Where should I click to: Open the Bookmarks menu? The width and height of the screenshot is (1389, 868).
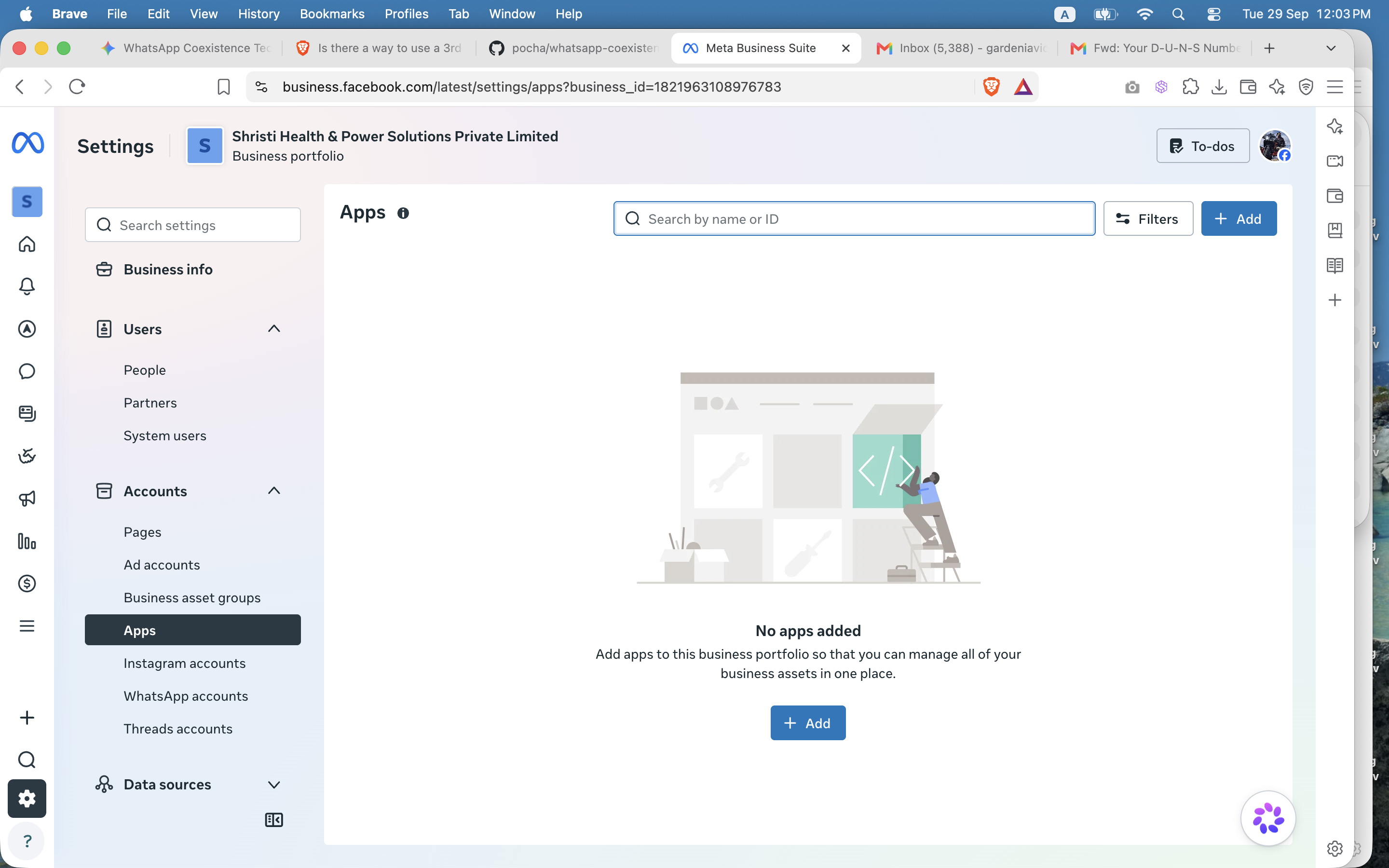(332, 14)
